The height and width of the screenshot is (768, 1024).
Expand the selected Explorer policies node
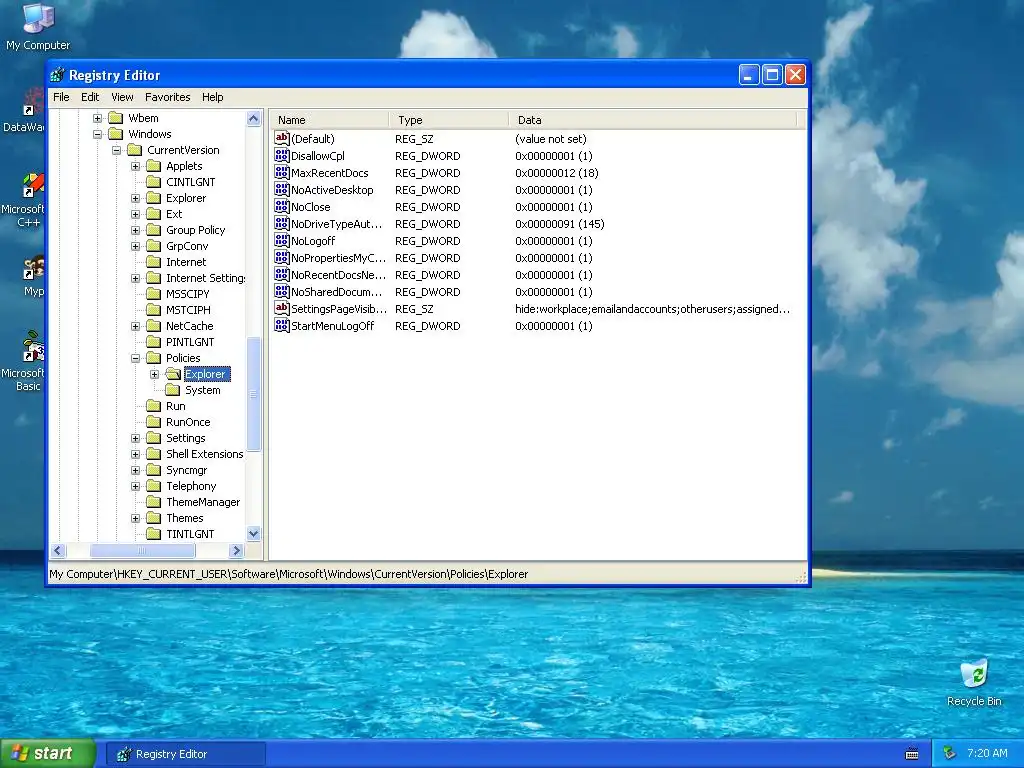[x=154, y=374]
